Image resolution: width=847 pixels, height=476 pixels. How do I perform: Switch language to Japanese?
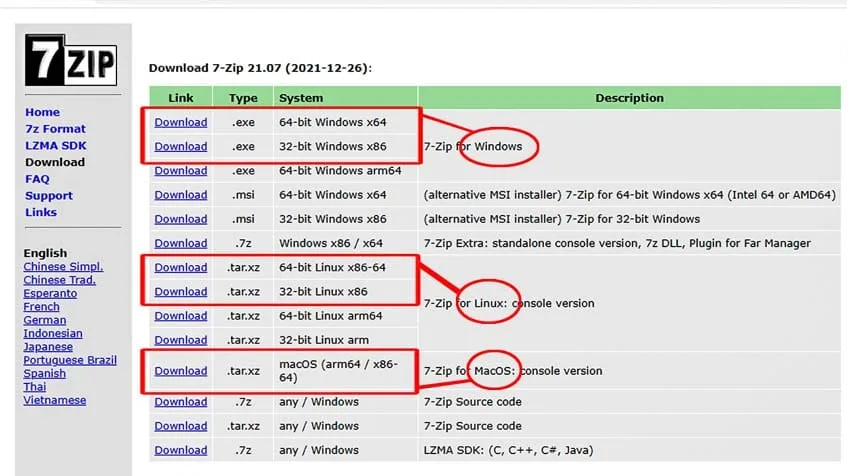pyautogui.click(x=48, y=346)
